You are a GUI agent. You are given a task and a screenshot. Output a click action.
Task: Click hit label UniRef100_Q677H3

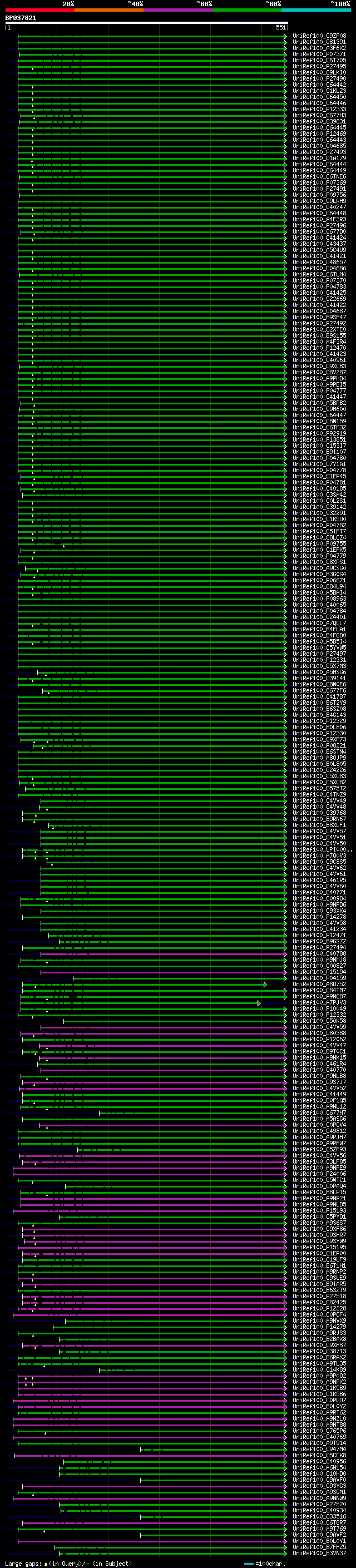319,115
